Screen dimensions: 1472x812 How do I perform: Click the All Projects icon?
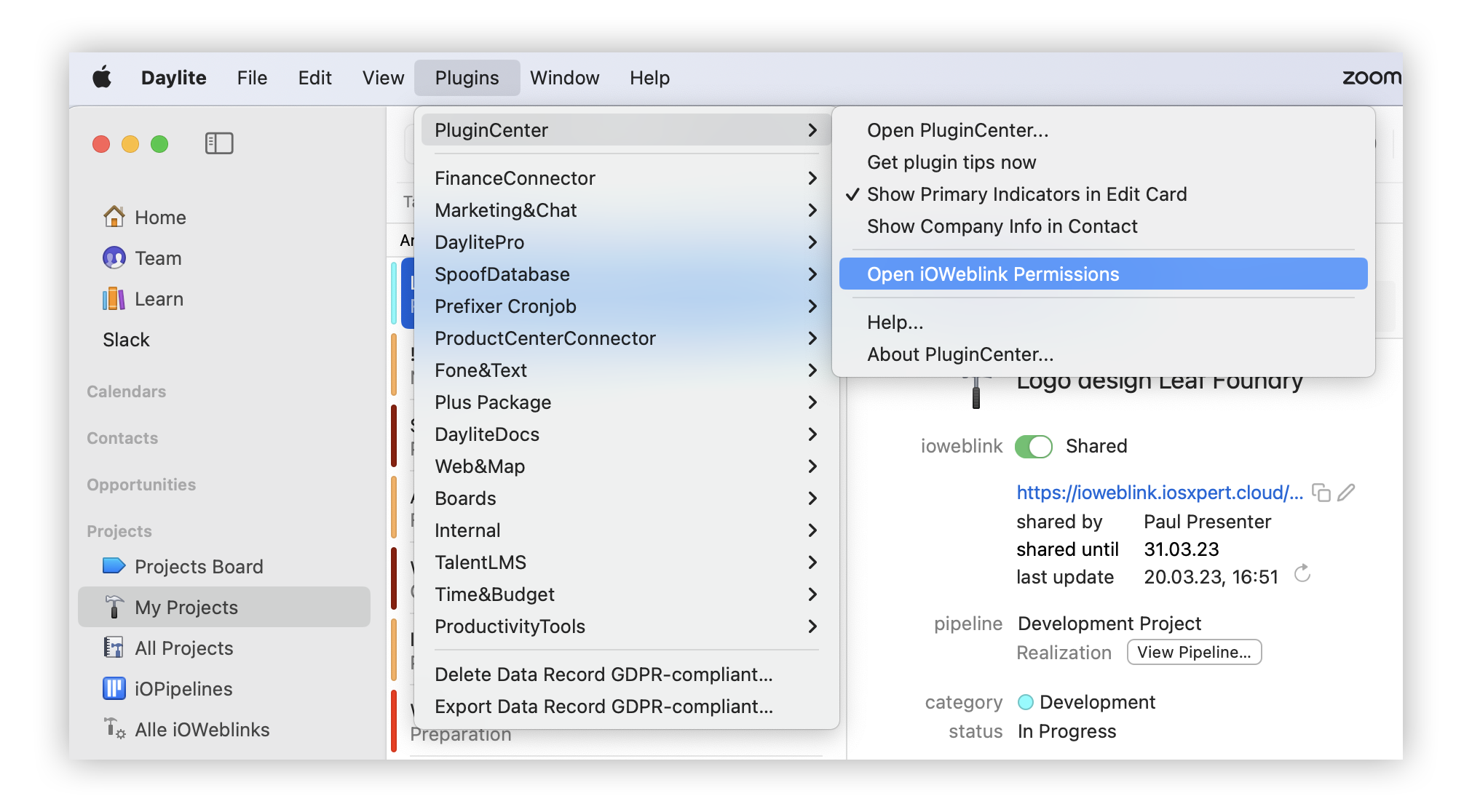pos(114,648)
